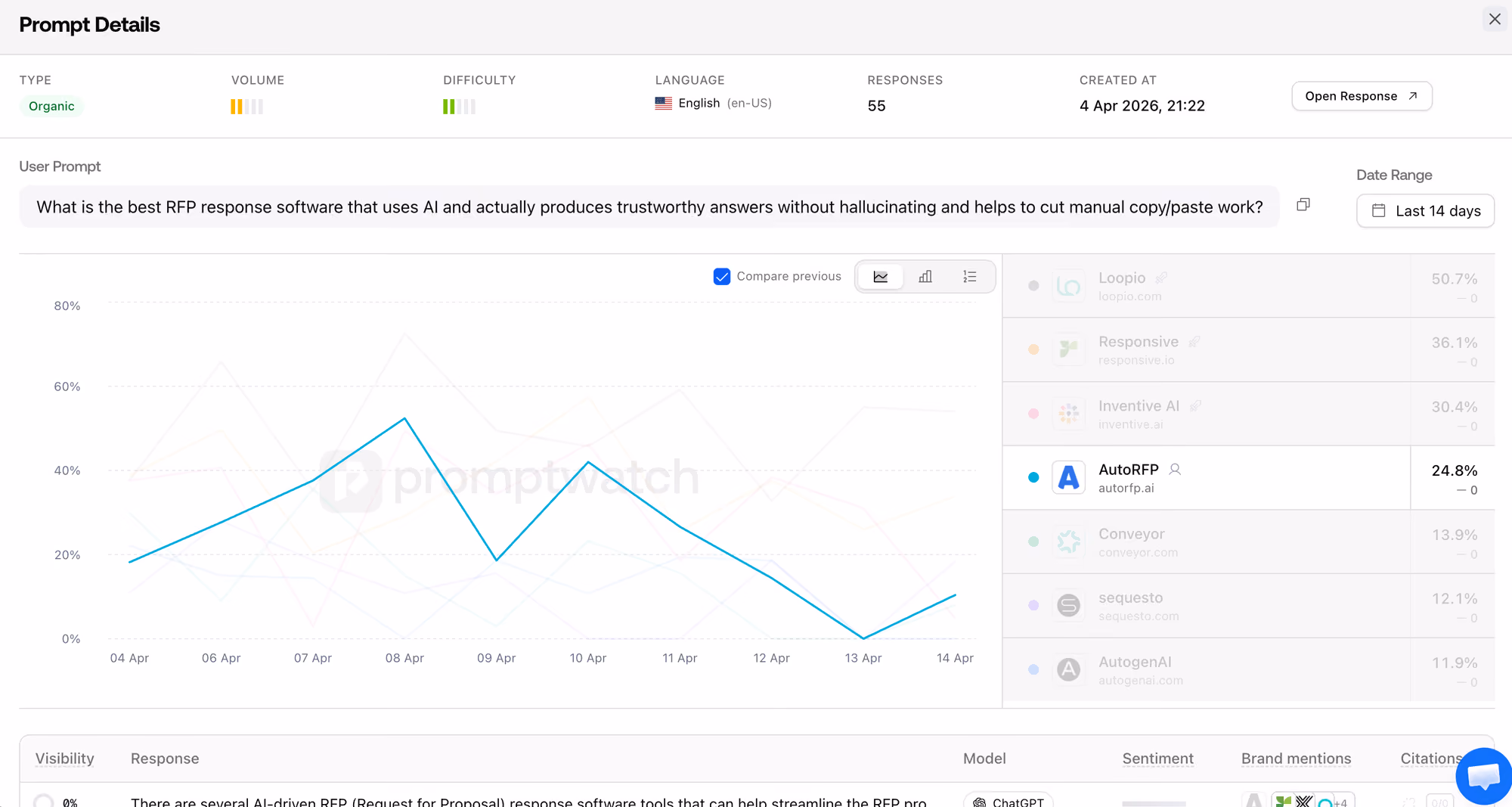Click the link icon beside Responsive

coord(1194,342)
